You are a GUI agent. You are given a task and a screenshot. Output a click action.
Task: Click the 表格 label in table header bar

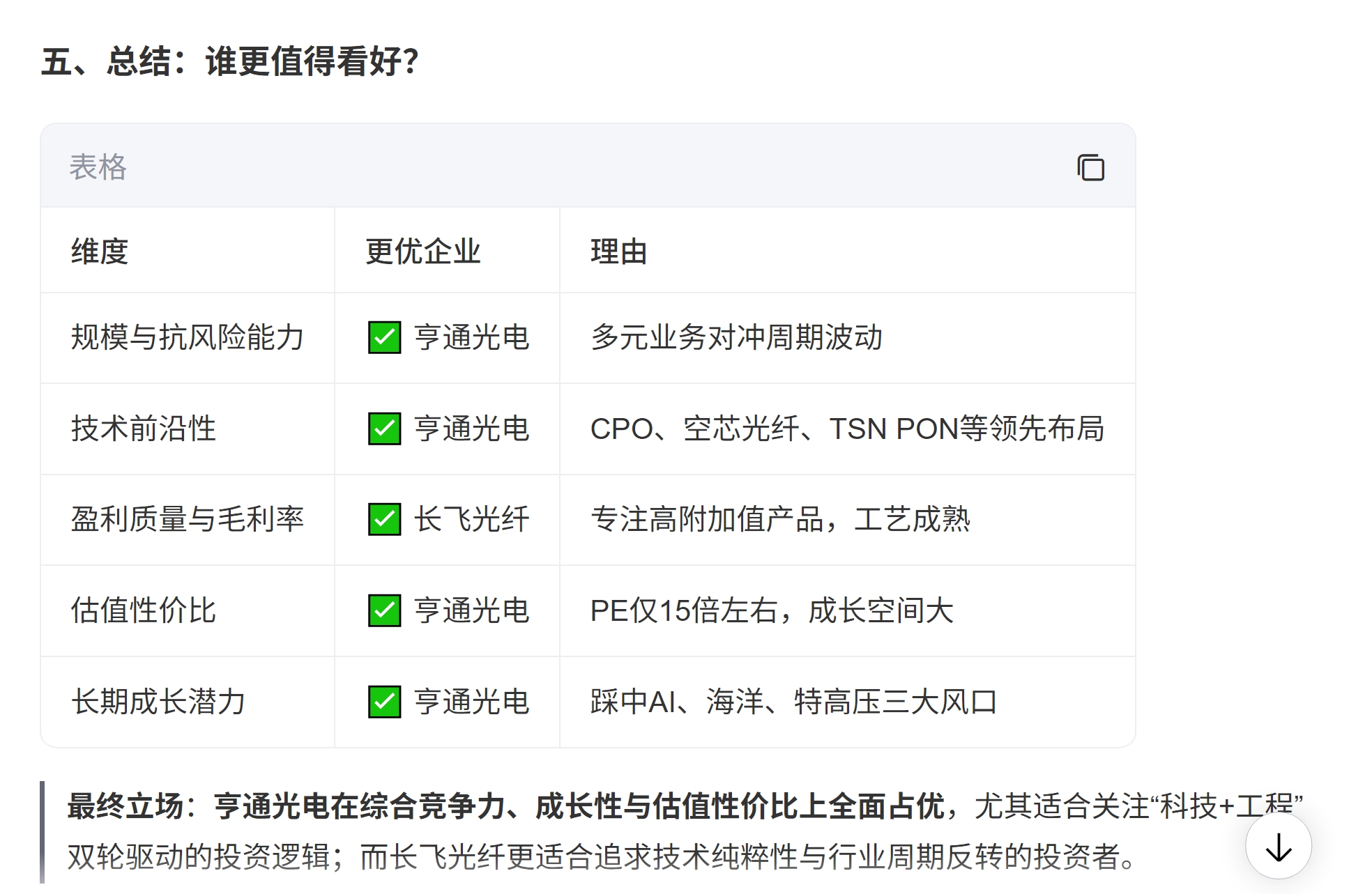click(98, 167)
